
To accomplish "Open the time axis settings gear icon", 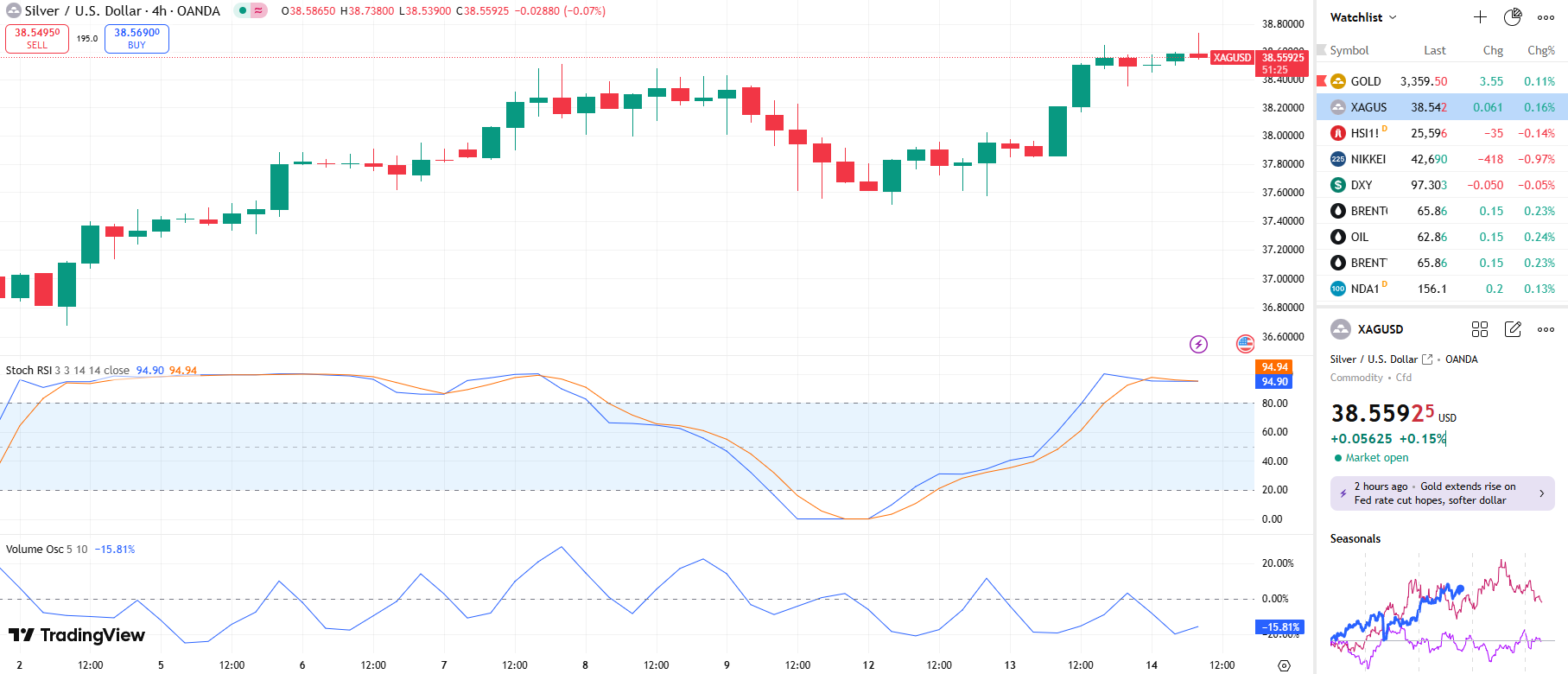I will (1284, 665).
